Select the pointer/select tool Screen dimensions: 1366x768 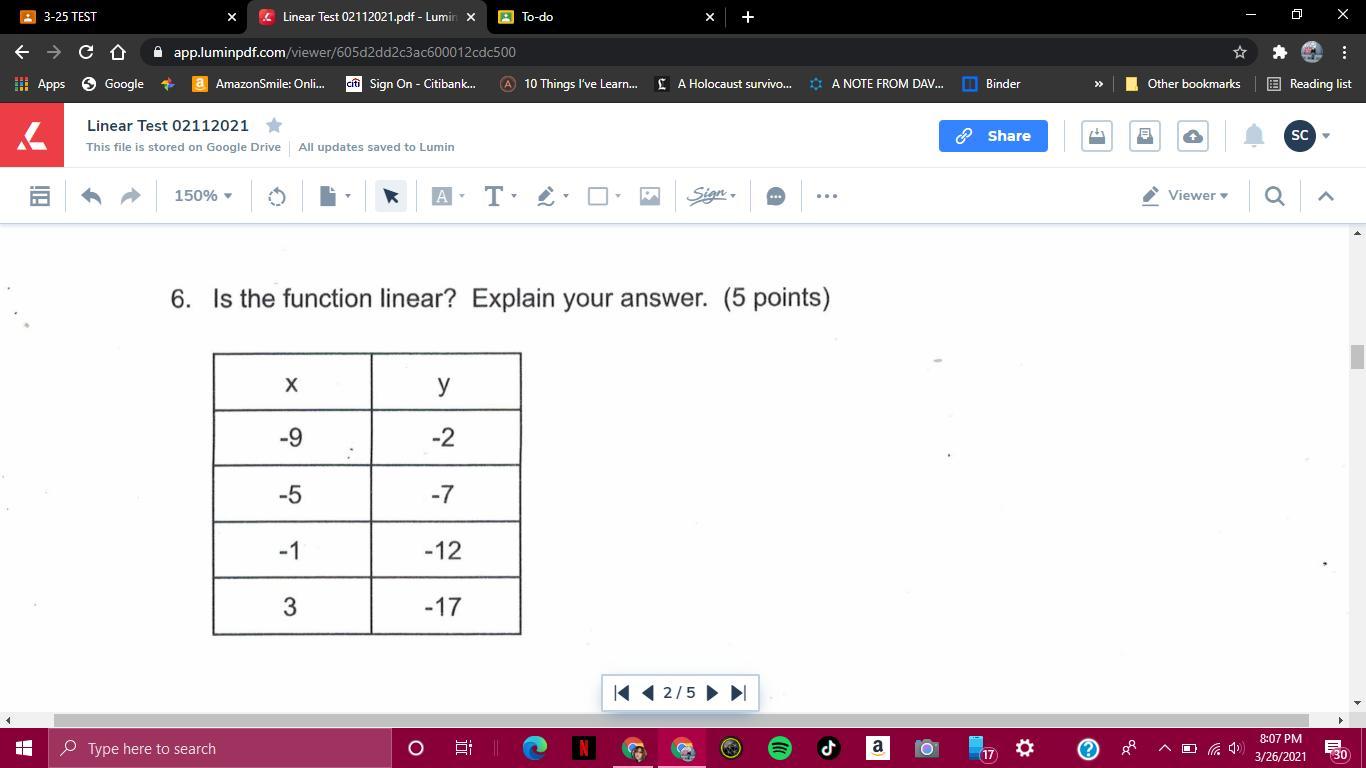(x=390, y=195)
